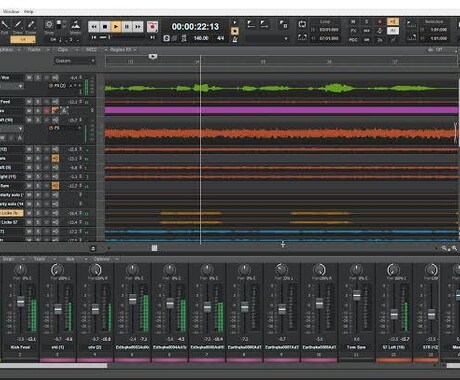Toggle the orange input echo button in Mix module
This screenshot has width=460, height=380.
[x=393, y=22]
